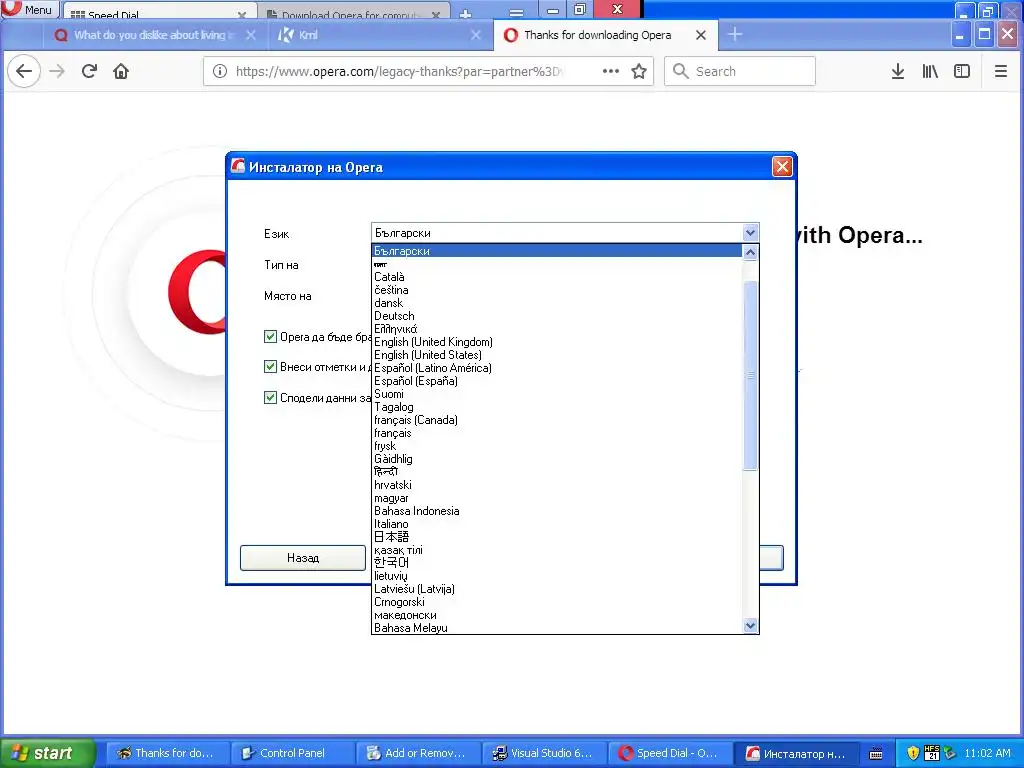Toggle import bookmarks checkbox

coord(270,366)
